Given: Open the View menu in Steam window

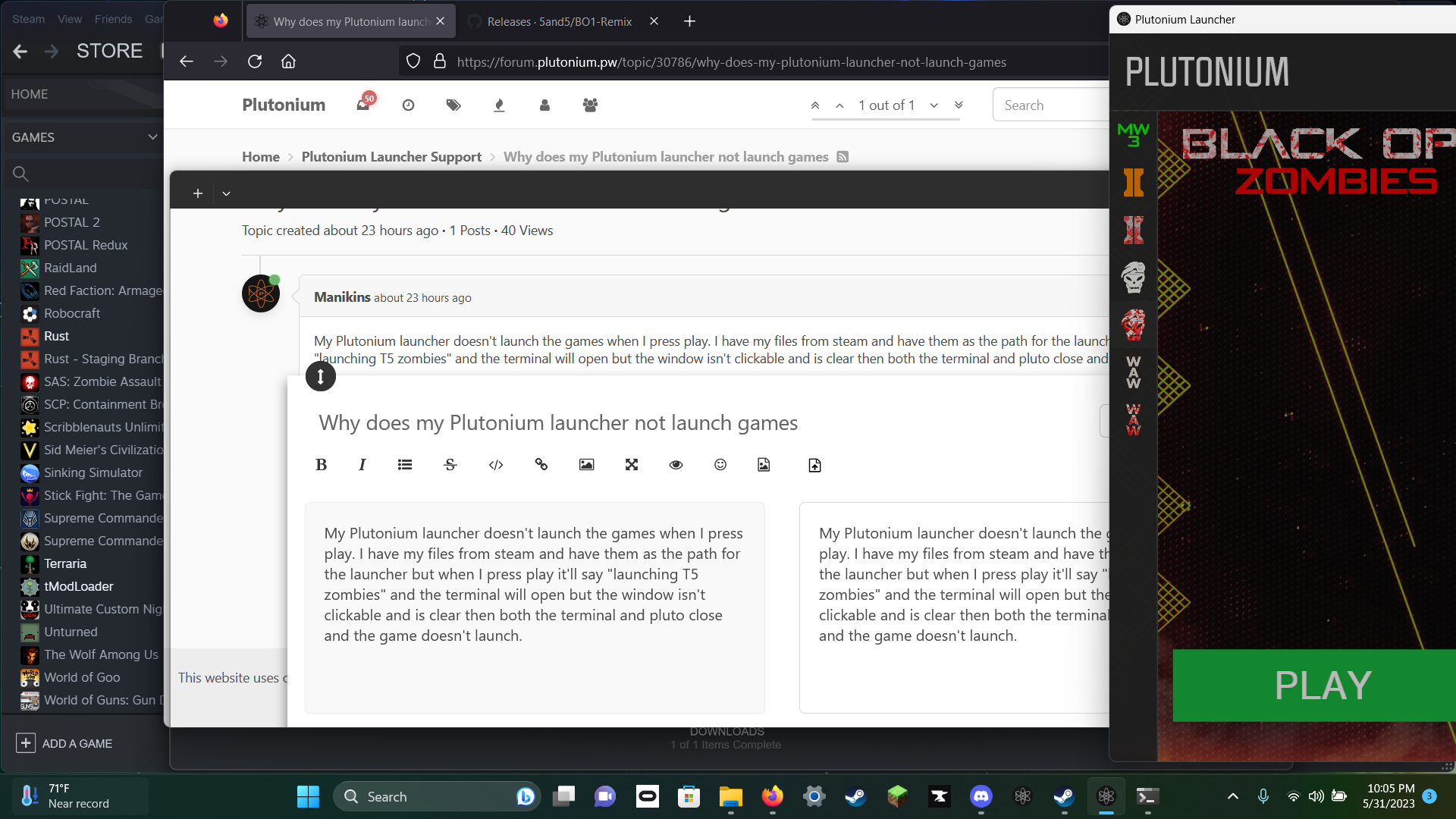Looking at the screenshot, I should tap(70, 19).
